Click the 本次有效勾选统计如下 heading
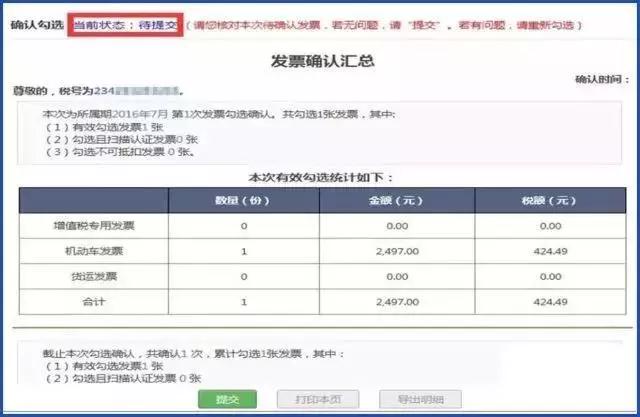The height and width of the screenshot is (417, 640). (x=321, y=177)
